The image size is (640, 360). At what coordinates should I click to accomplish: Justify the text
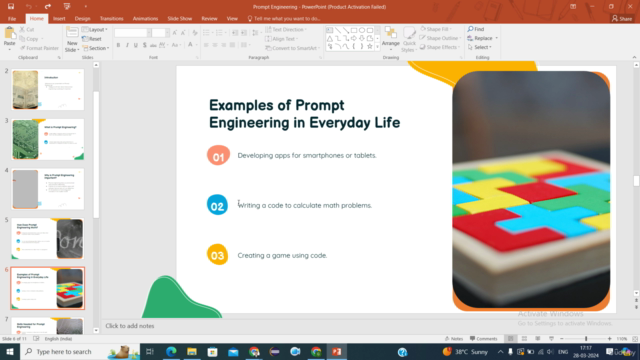232,45
